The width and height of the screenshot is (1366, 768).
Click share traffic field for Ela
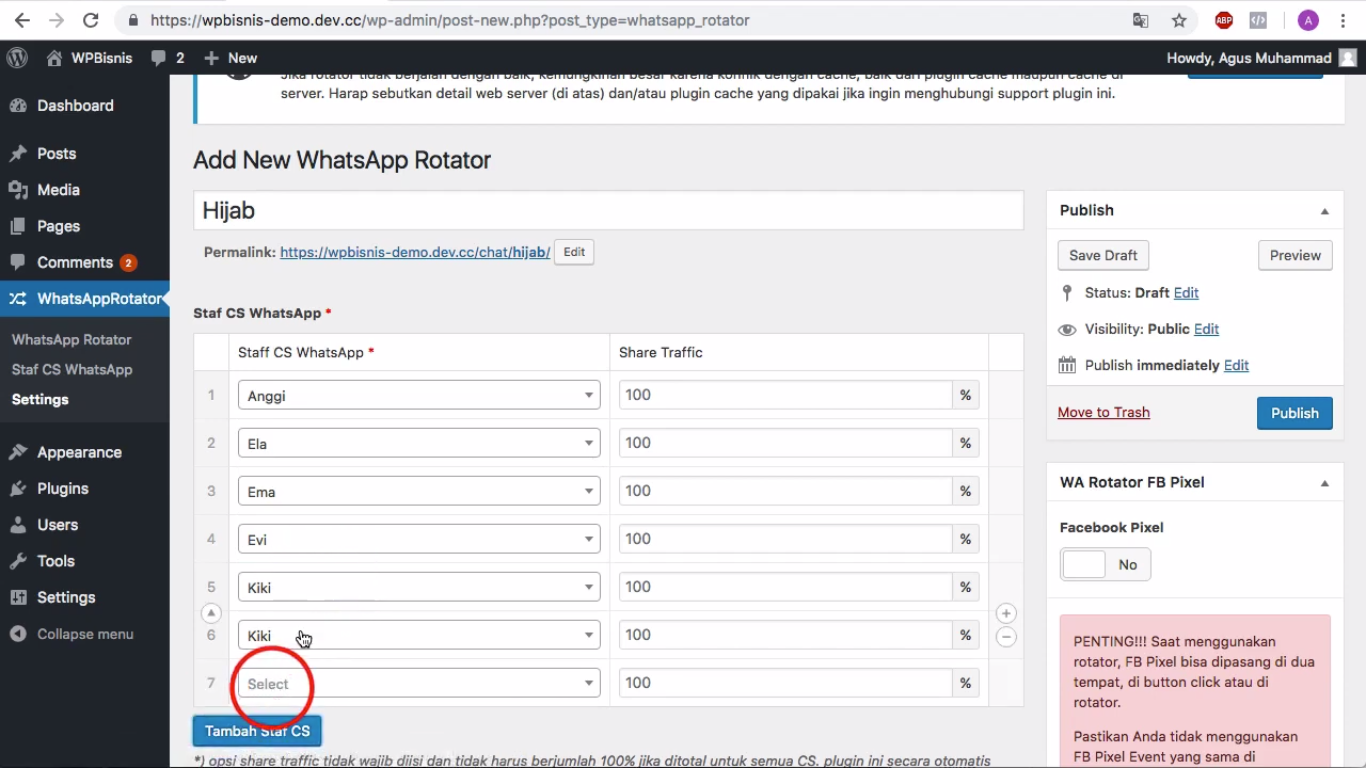pos(785,443)
